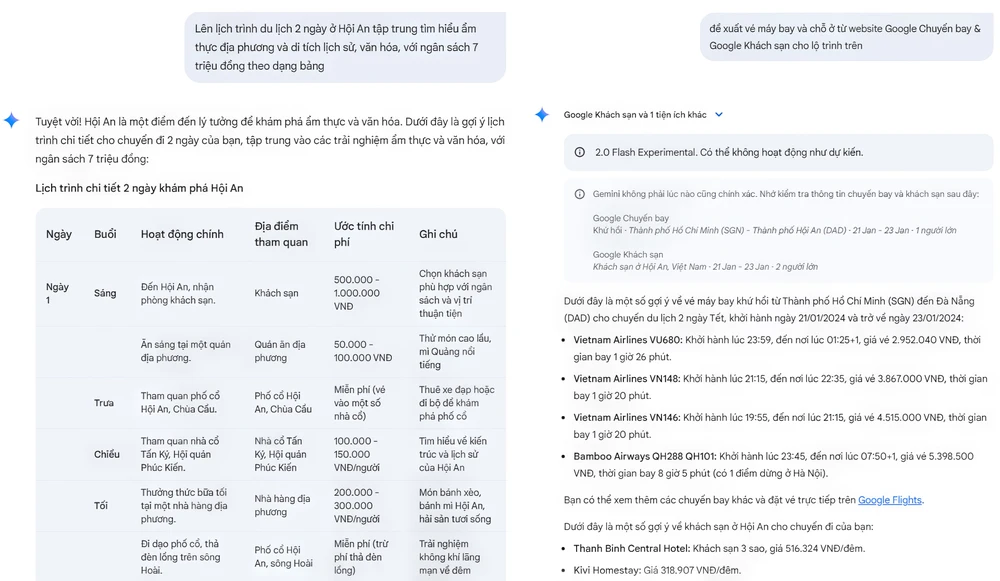1000x581 pixels.
Task: Click the 'Ngày 1' cell in the itinerary table
Action: pos(57,293)
